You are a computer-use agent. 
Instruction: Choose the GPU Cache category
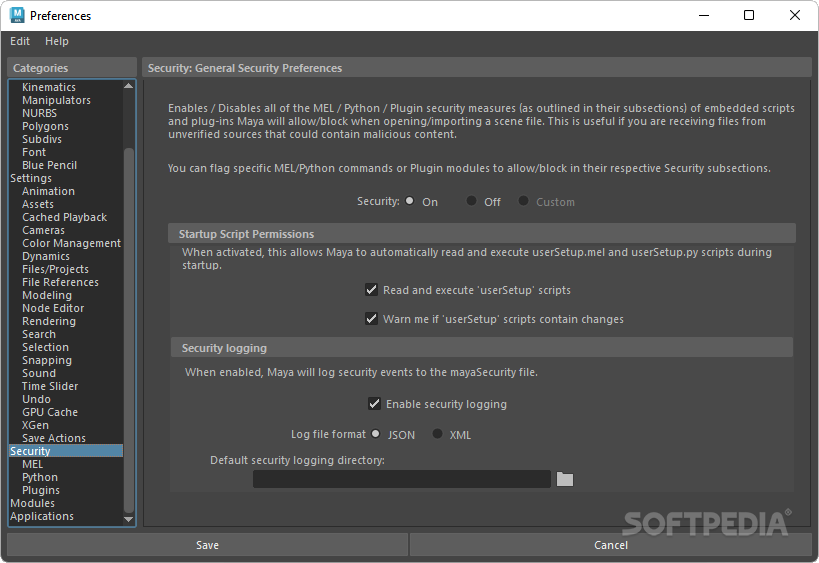pyautogui.click(x=50, y=412)
